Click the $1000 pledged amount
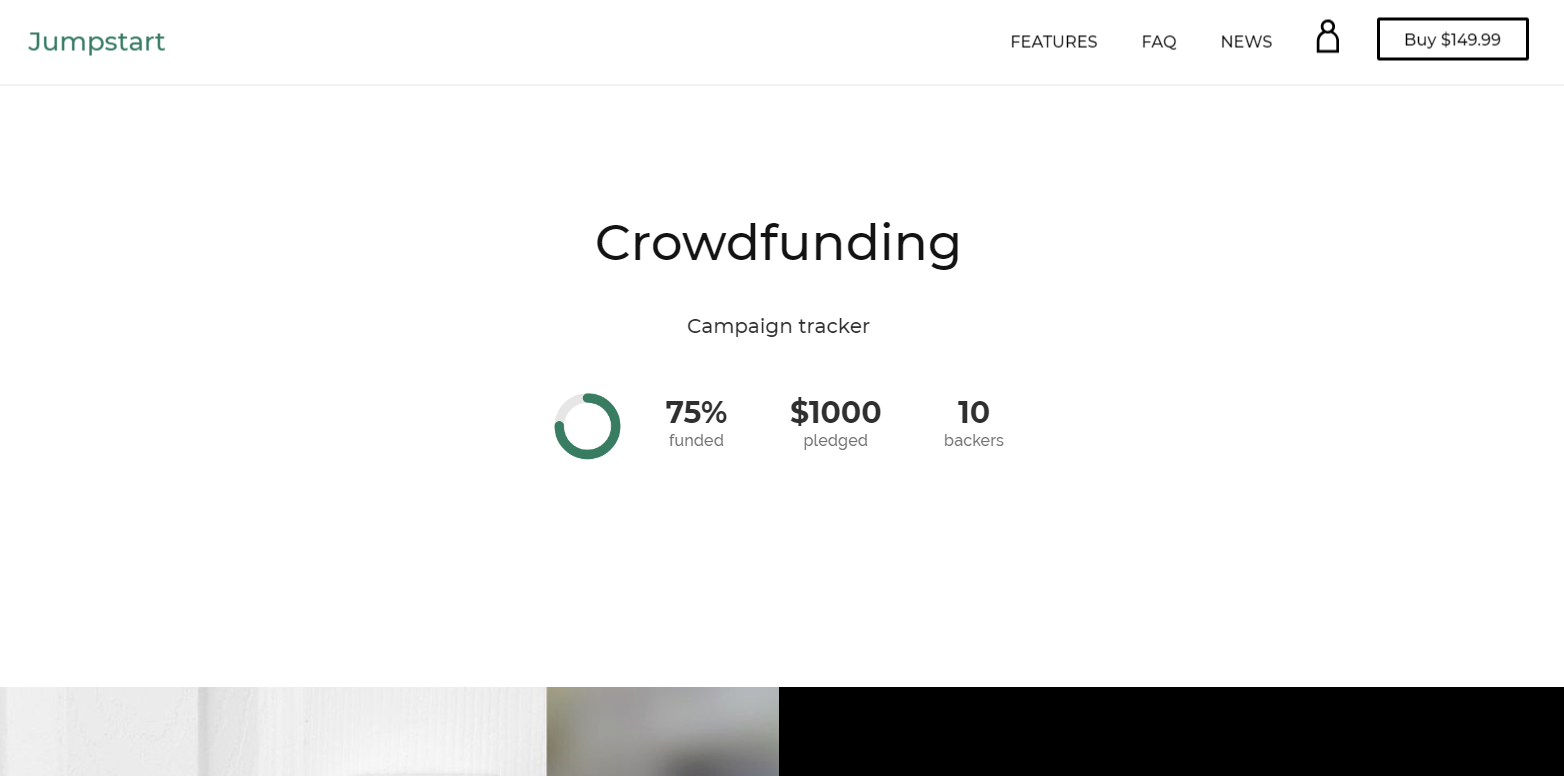The width and height of the screenshot is (1564, 776). point(835,412)
